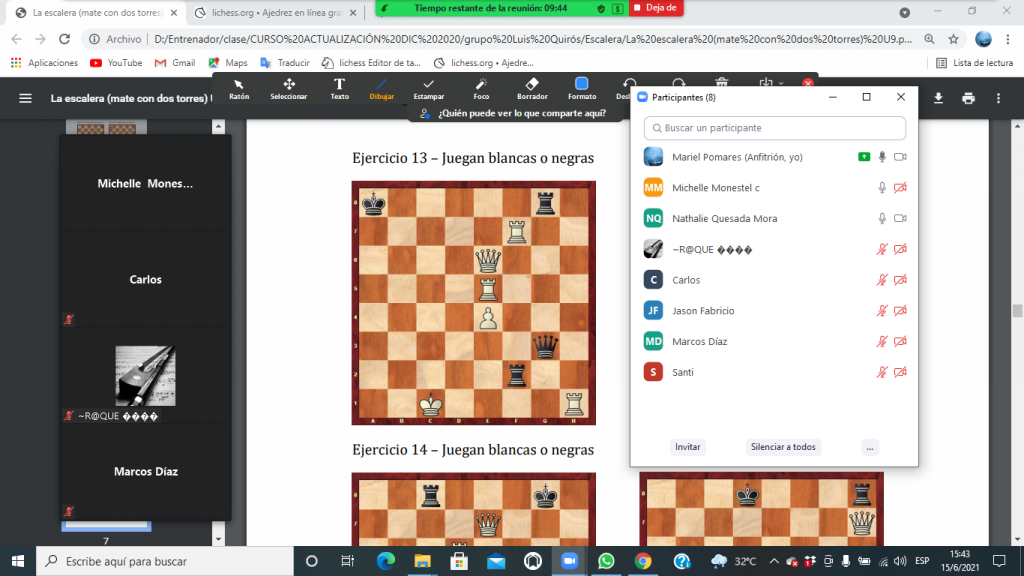Close the annotation toolbar with red X

808,83
